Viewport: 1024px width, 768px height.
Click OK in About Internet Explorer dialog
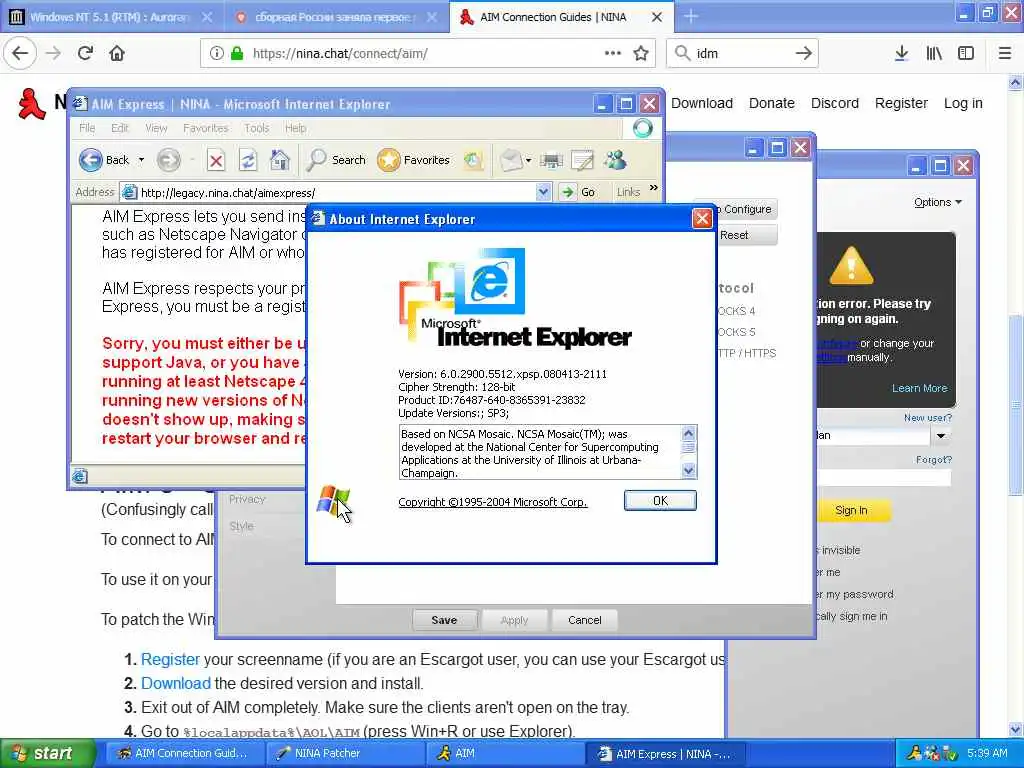tap(660, 501)
